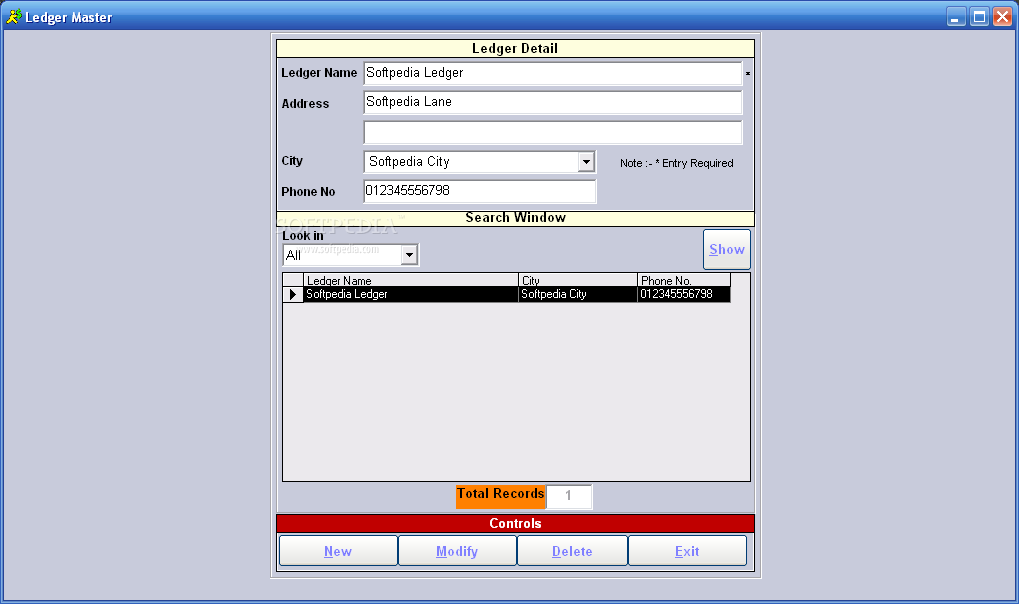Click the Ledger Master app icon in title bar
Screen dimensions: 1019x604
[14, 17]
